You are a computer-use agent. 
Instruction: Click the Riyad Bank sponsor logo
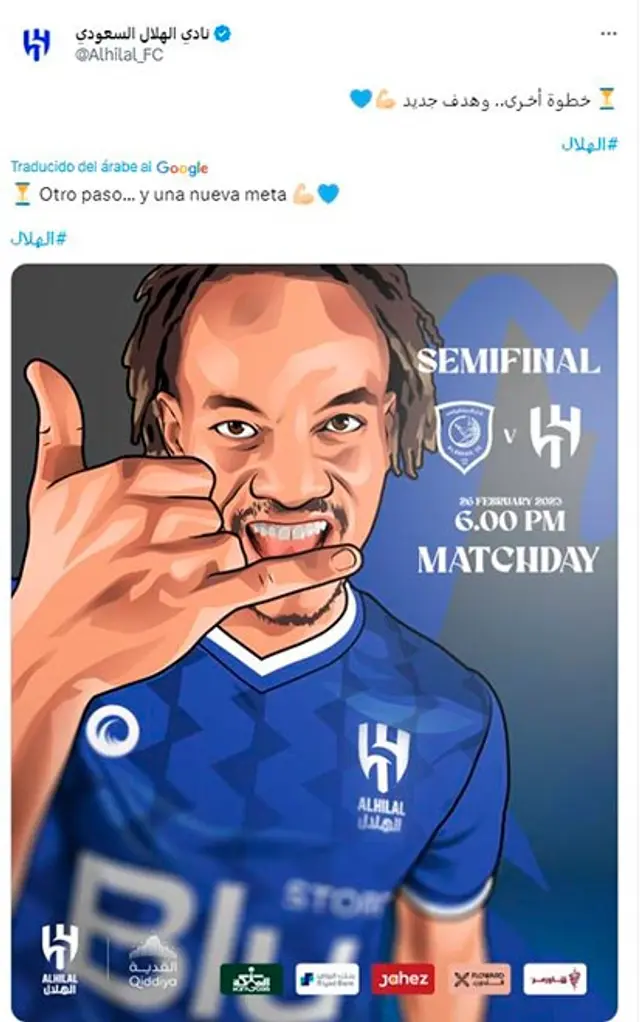(327, 979)
